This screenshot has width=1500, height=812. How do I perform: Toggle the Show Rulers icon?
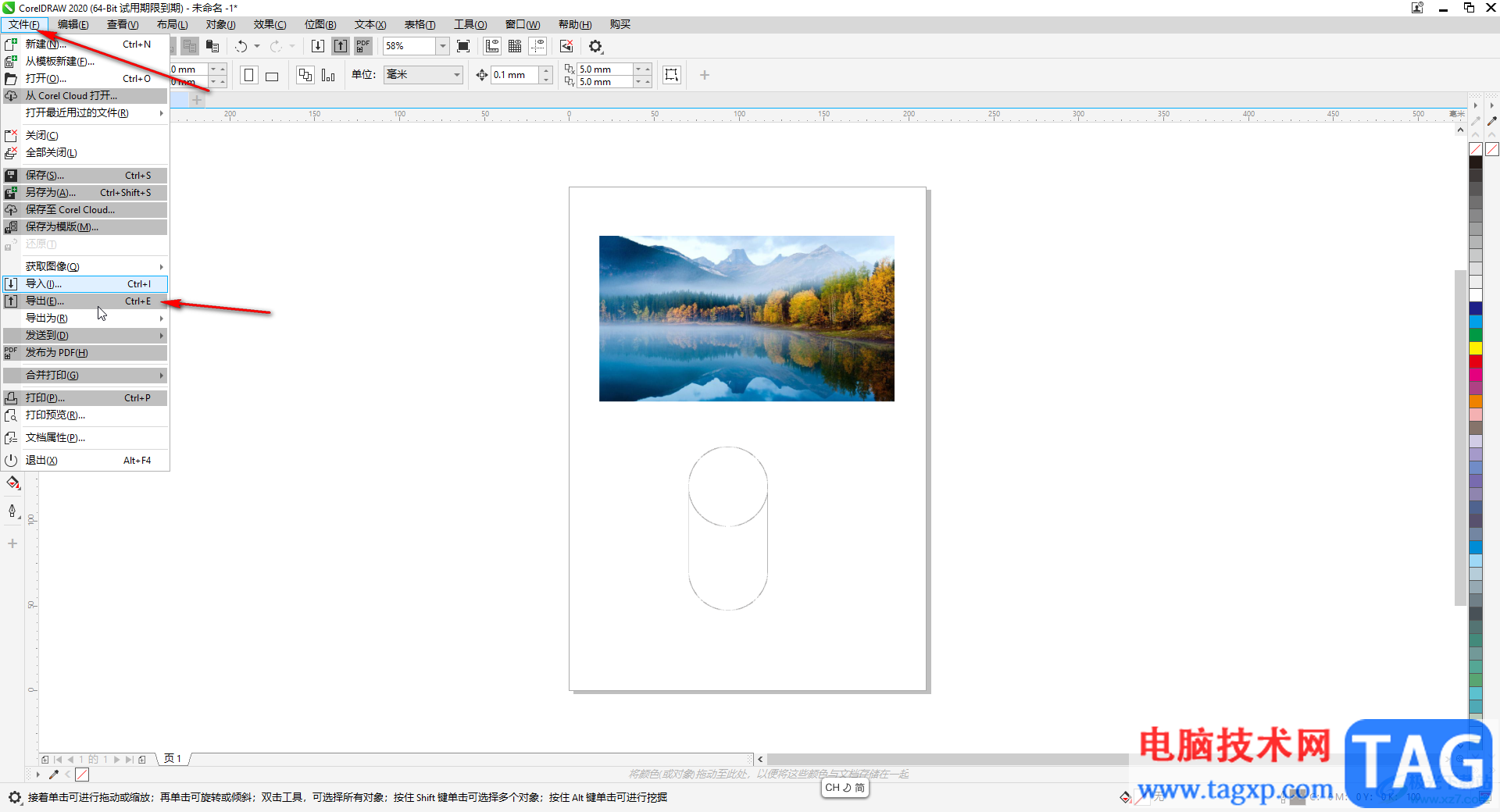[492, 46]
